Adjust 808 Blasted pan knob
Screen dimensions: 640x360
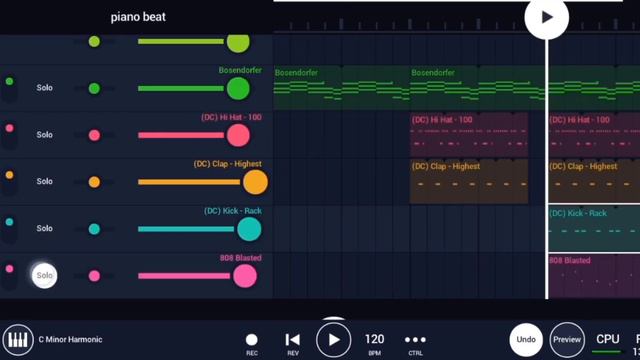(94, 276)
